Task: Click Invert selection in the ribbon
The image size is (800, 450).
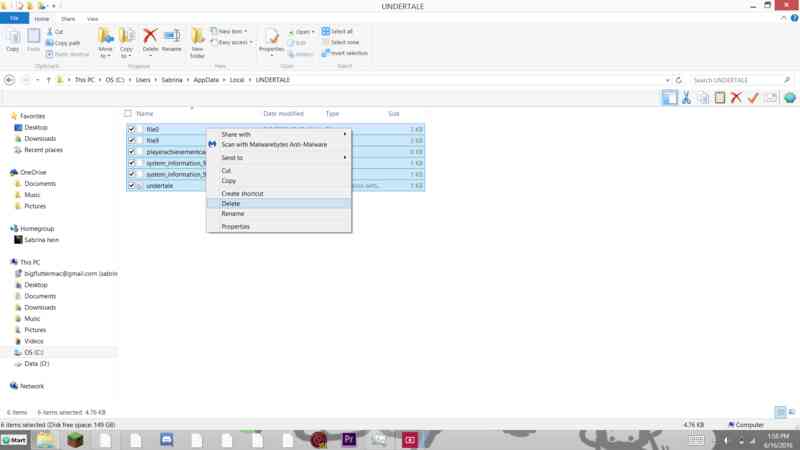Action: (345, 53)
